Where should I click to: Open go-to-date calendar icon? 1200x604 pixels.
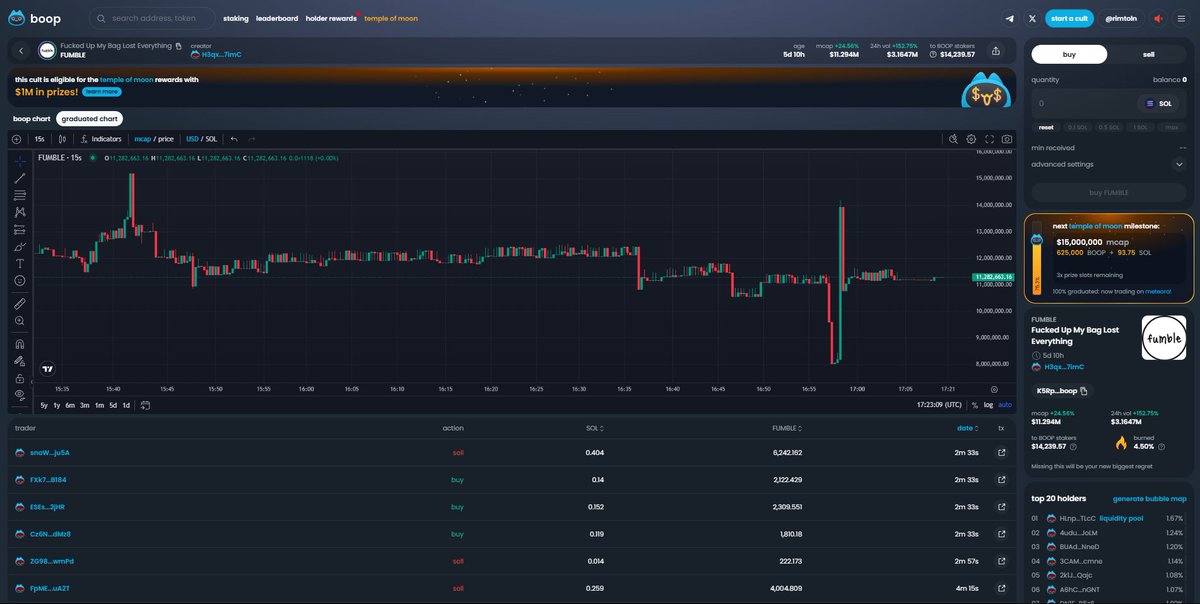[x=145, y=405]
